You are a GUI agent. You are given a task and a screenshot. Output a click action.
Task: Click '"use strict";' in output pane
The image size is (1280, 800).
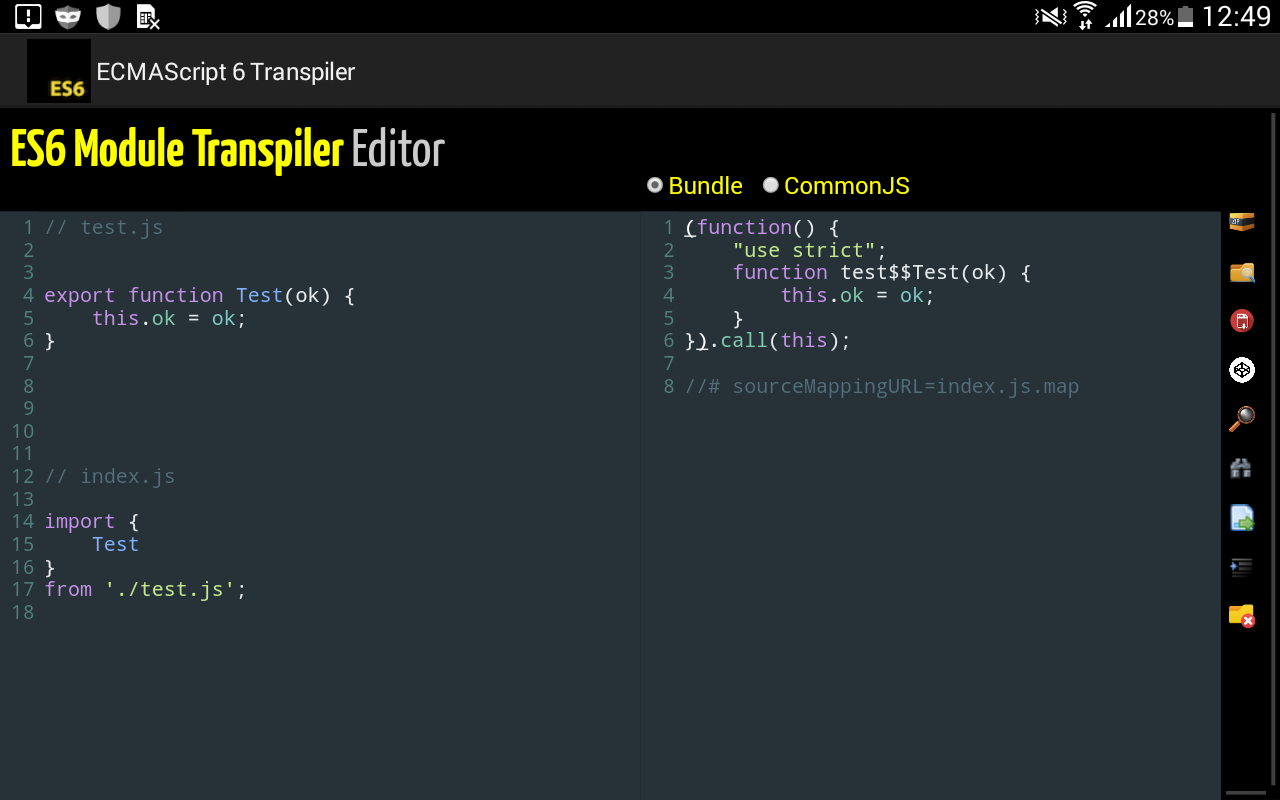pos(810,250)
